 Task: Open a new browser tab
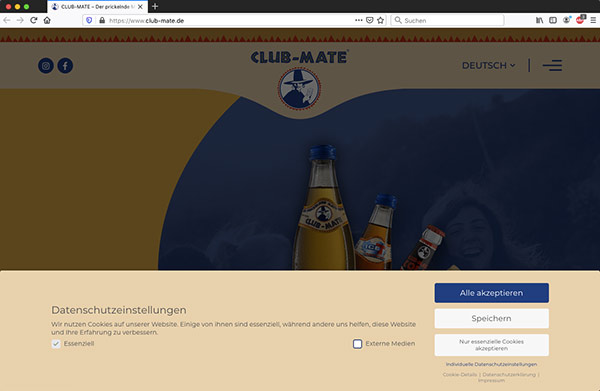pyautogui.click(x=155, y=7)
